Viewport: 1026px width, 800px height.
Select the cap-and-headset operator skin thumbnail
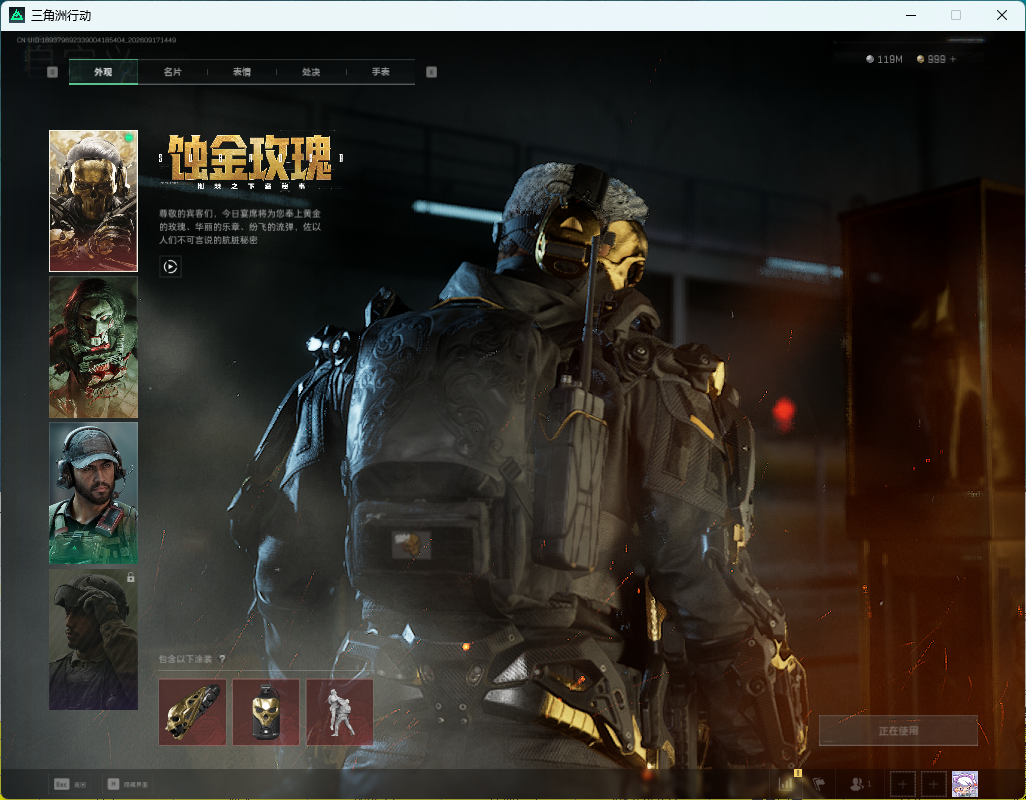pyautogui.click(x=94, y=493)
